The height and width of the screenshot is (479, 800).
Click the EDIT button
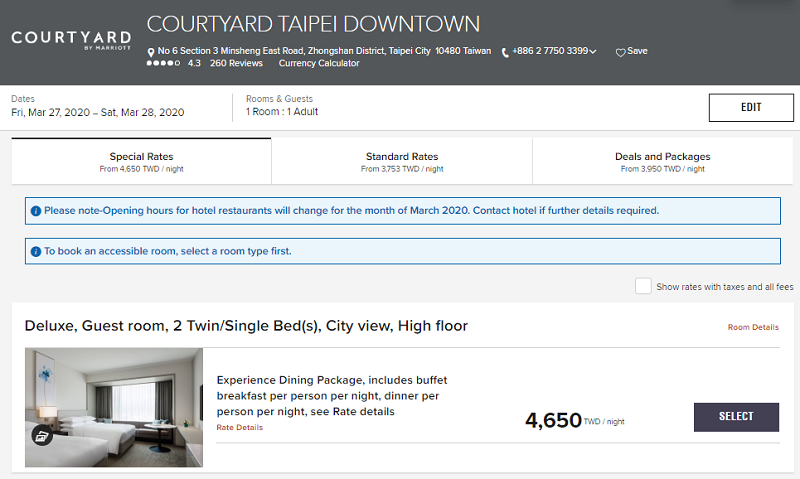[x=751, y=108]
